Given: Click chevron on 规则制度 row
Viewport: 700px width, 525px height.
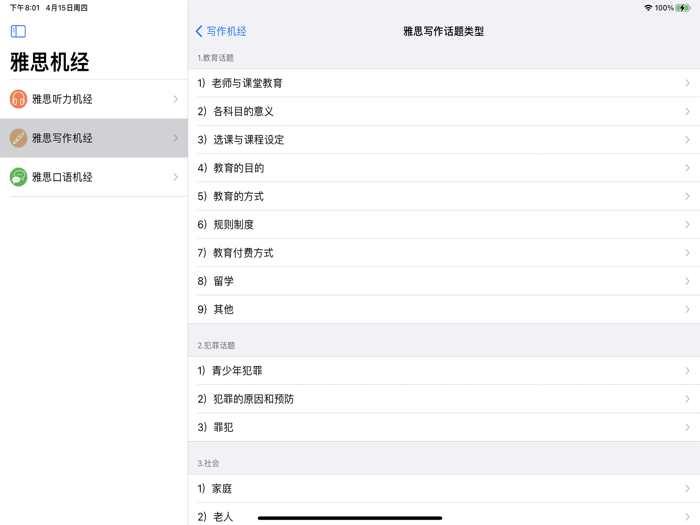Looking at the screenshot, I should tap(688, 225).
